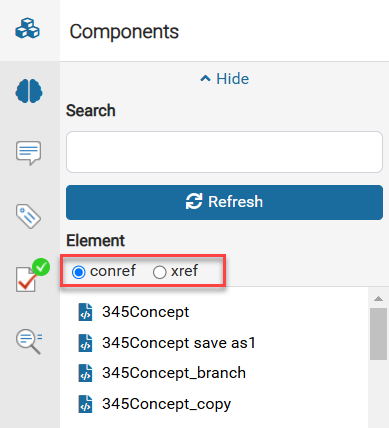Focus the Search input field
This screenshot has height=428, width=389.
224,152
